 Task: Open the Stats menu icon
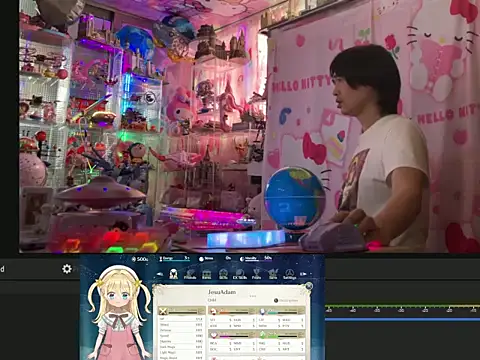[173, 274]
